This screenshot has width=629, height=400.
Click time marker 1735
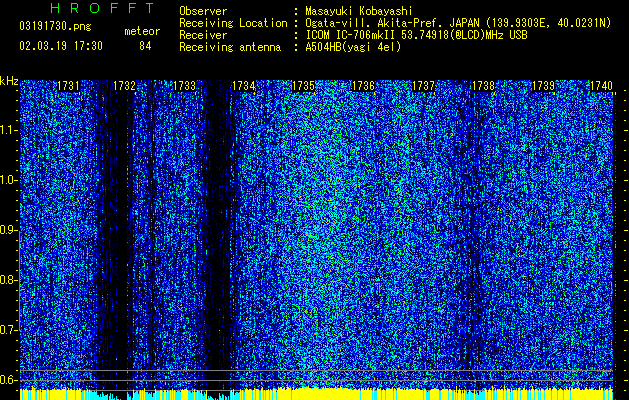[x=303, y=86]
